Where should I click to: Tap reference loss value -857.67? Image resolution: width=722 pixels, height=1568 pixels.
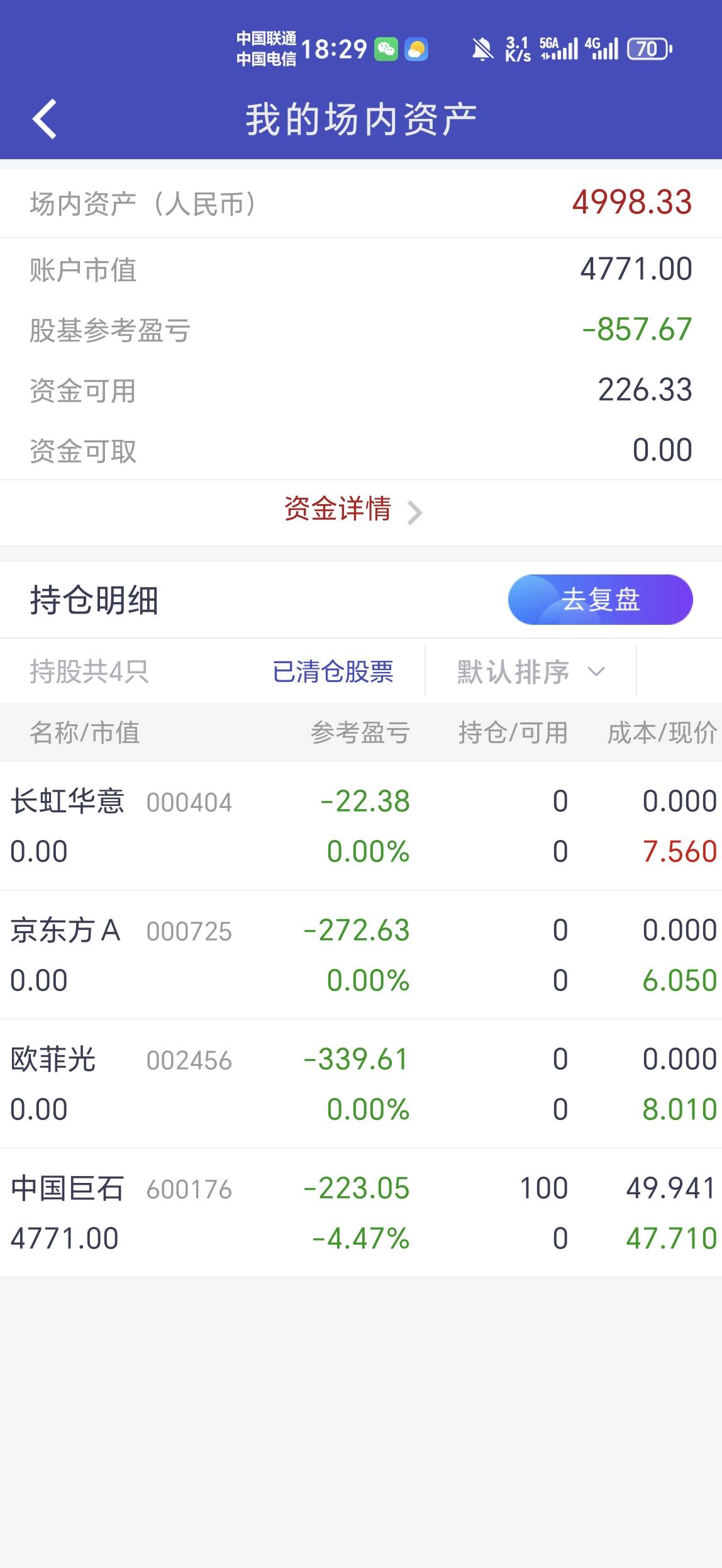637,329
